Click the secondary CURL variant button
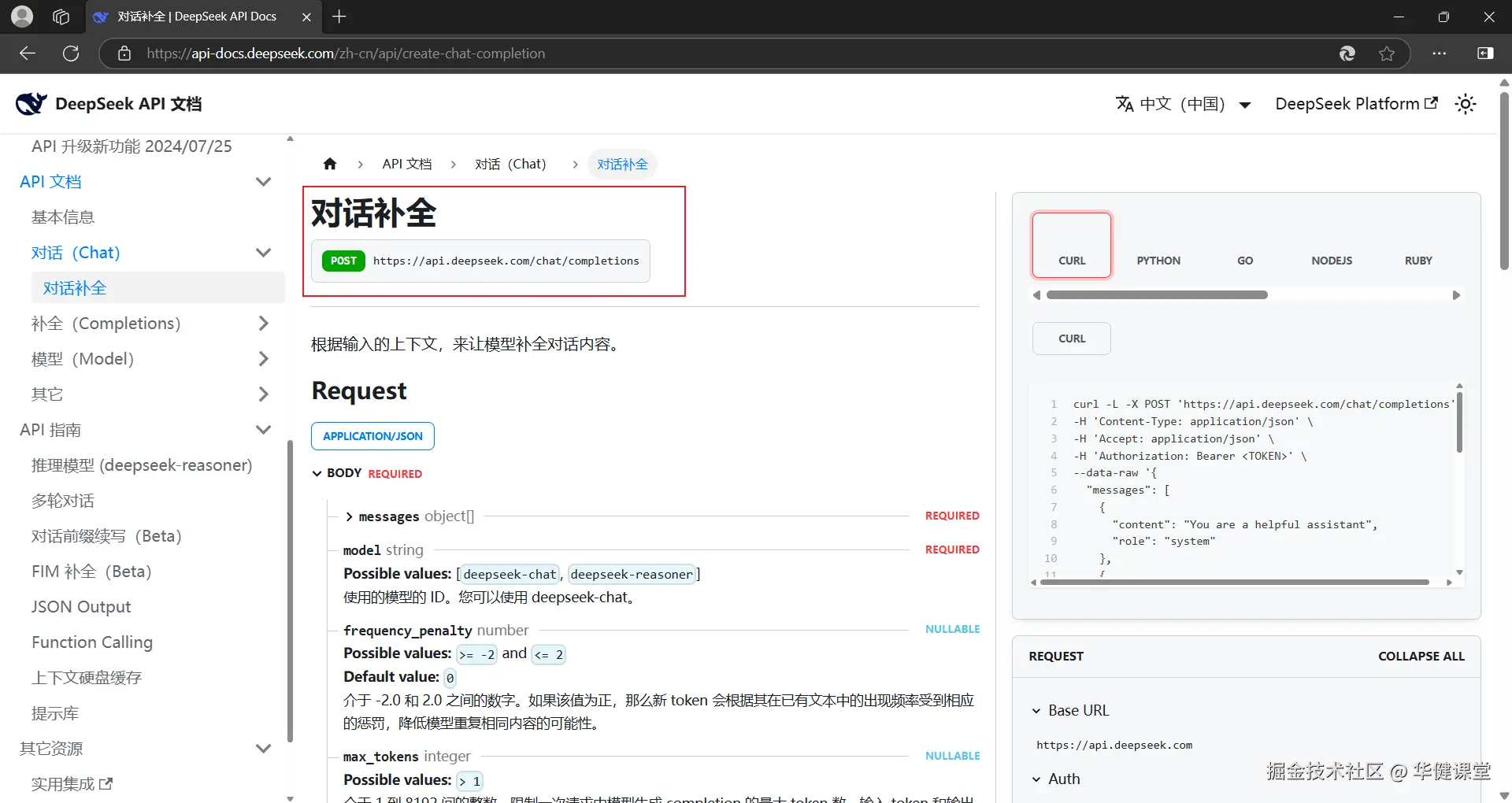The width and height of the screenshot is (1512, 803). point(1072,339)
